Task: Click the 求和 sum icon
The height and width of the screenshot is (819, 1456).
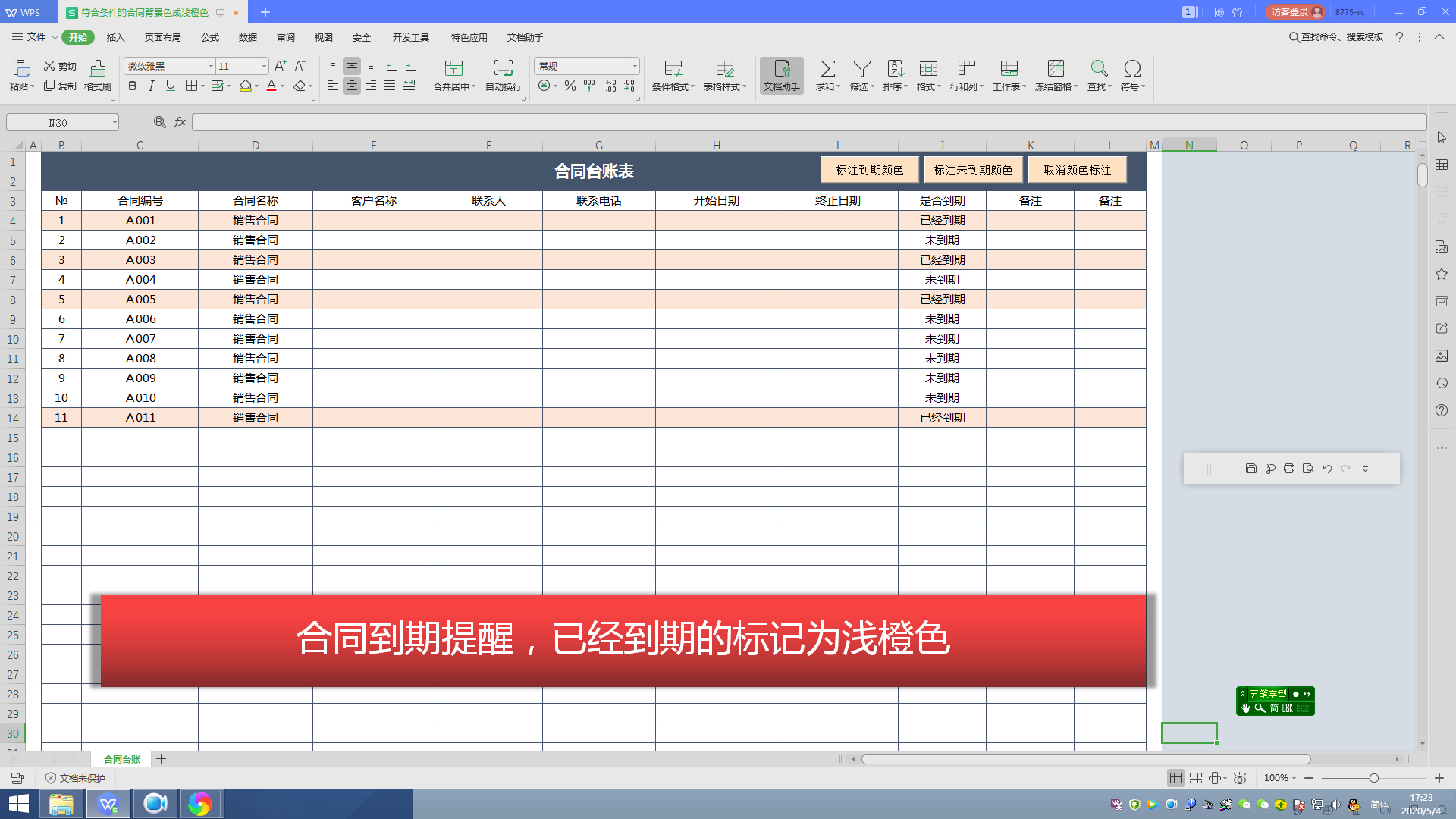Action: coord(828,69)
